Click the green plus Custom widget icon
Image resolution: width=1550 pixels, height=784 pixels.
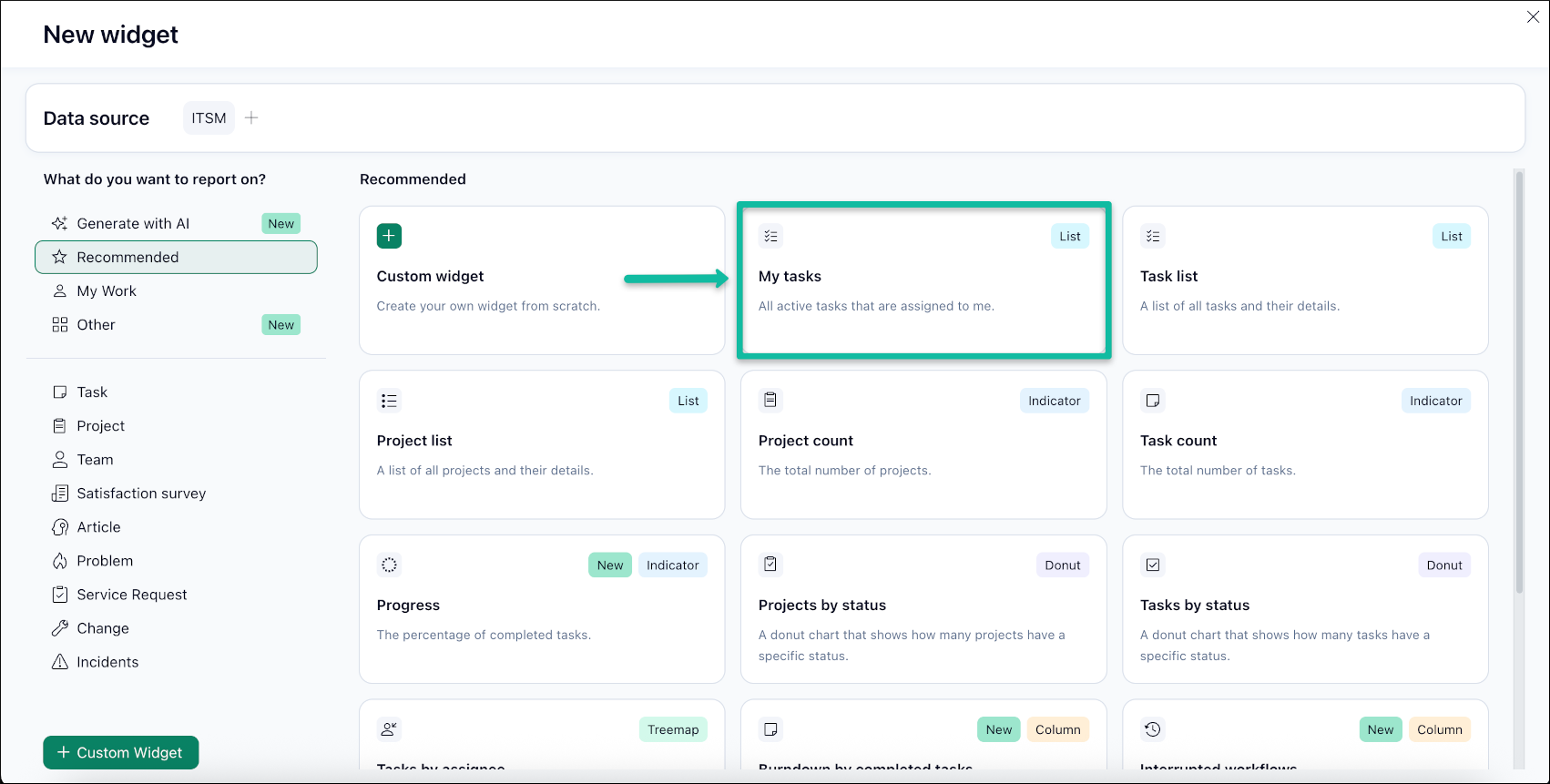pos(389,236)
